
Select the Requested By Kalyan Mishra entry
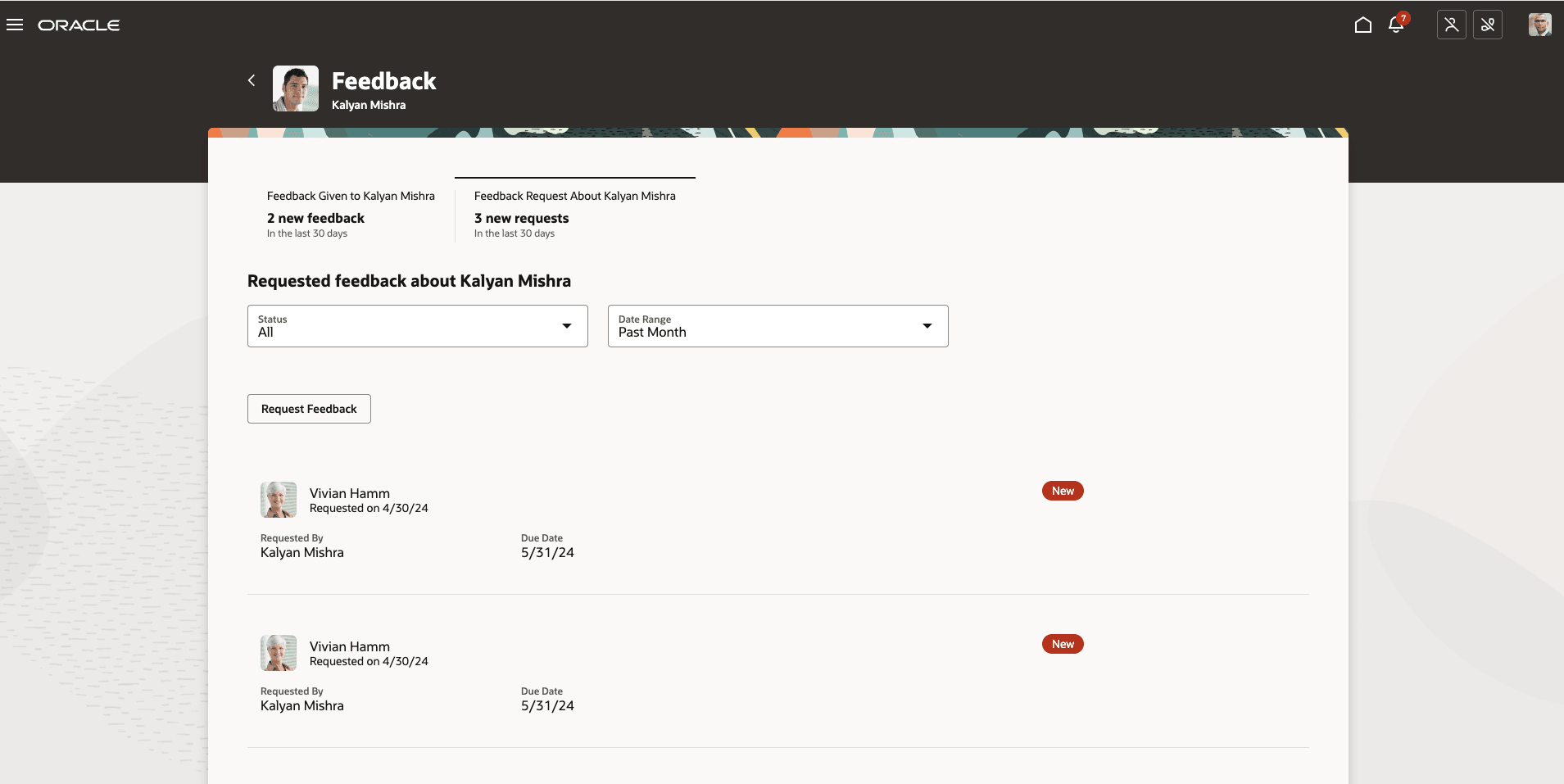[x=301, y=552]
